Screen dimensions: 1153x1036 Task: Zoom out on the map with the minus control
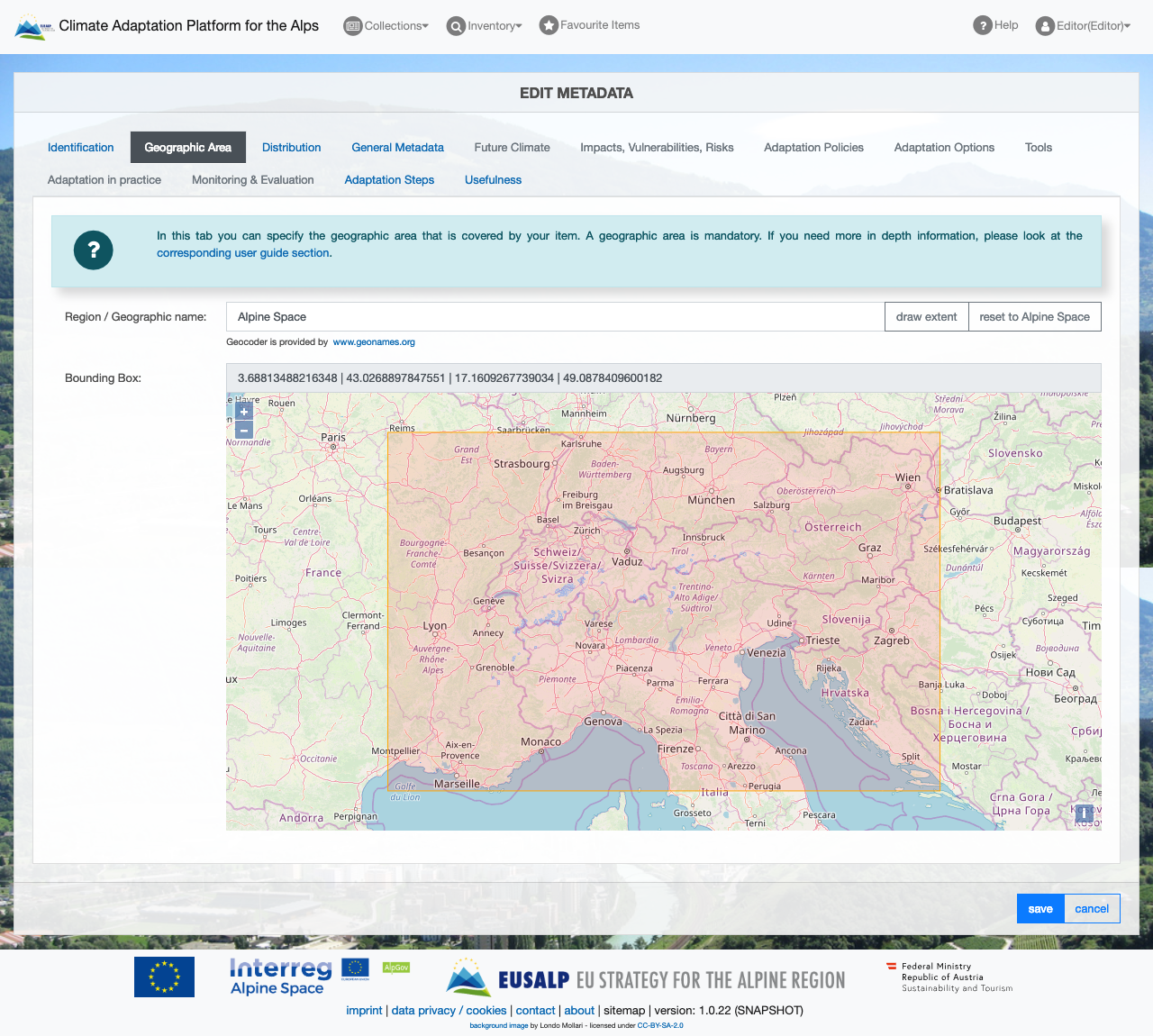pos(243,430)
